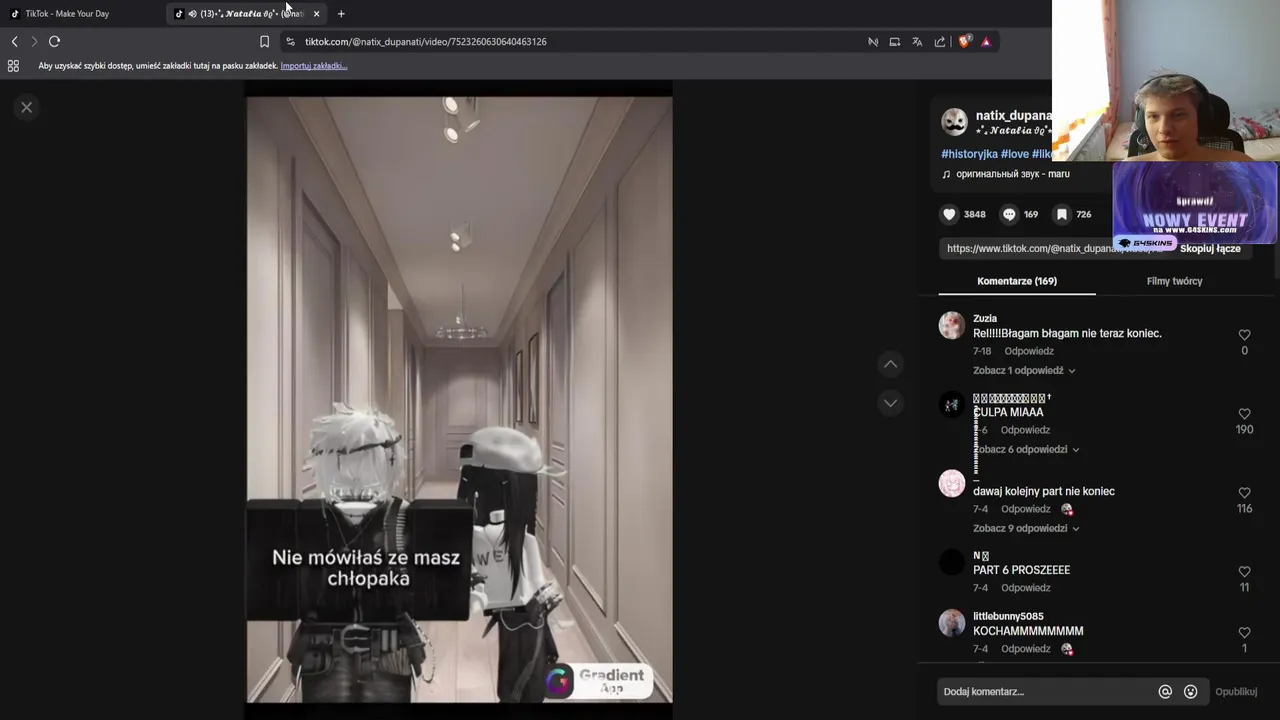This screenshot has height=720, width=1280.
Task: Click the picture-in-picture icon in address bar
Action: pyautogui.click(x=895, y=42)
